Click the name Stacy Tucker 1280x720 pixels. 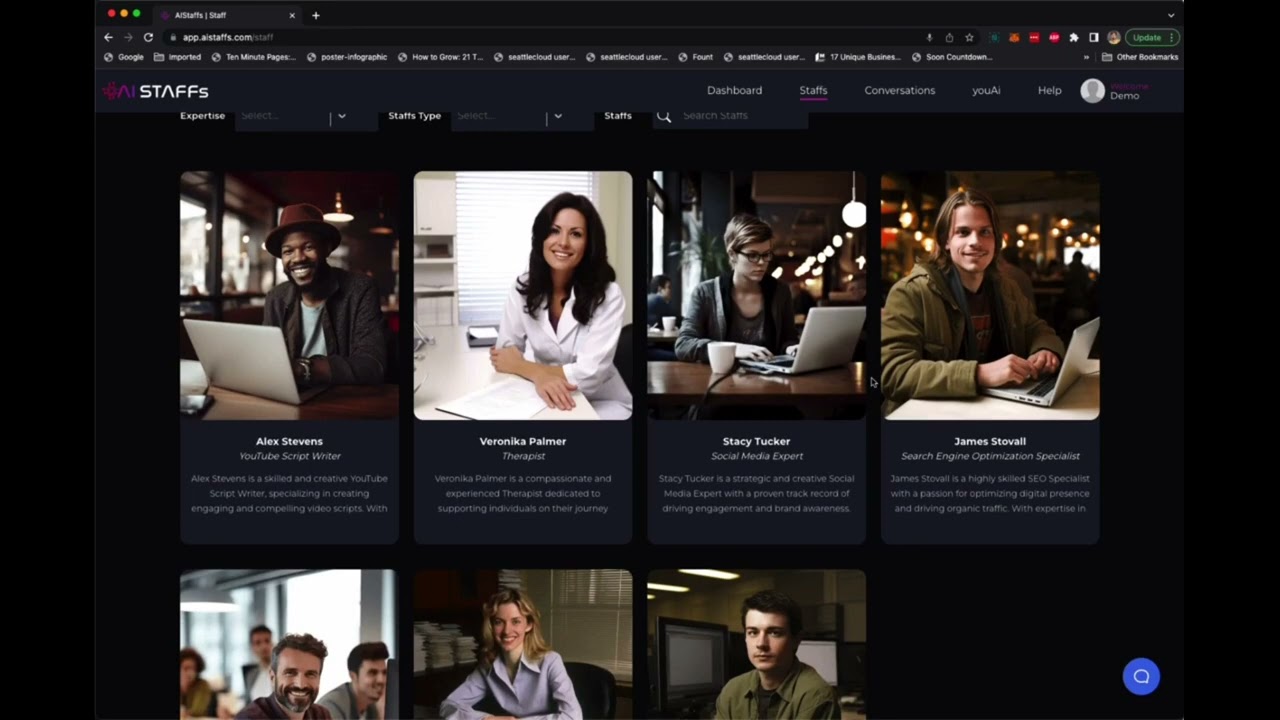pyautogui.click(x=756, y=441)
